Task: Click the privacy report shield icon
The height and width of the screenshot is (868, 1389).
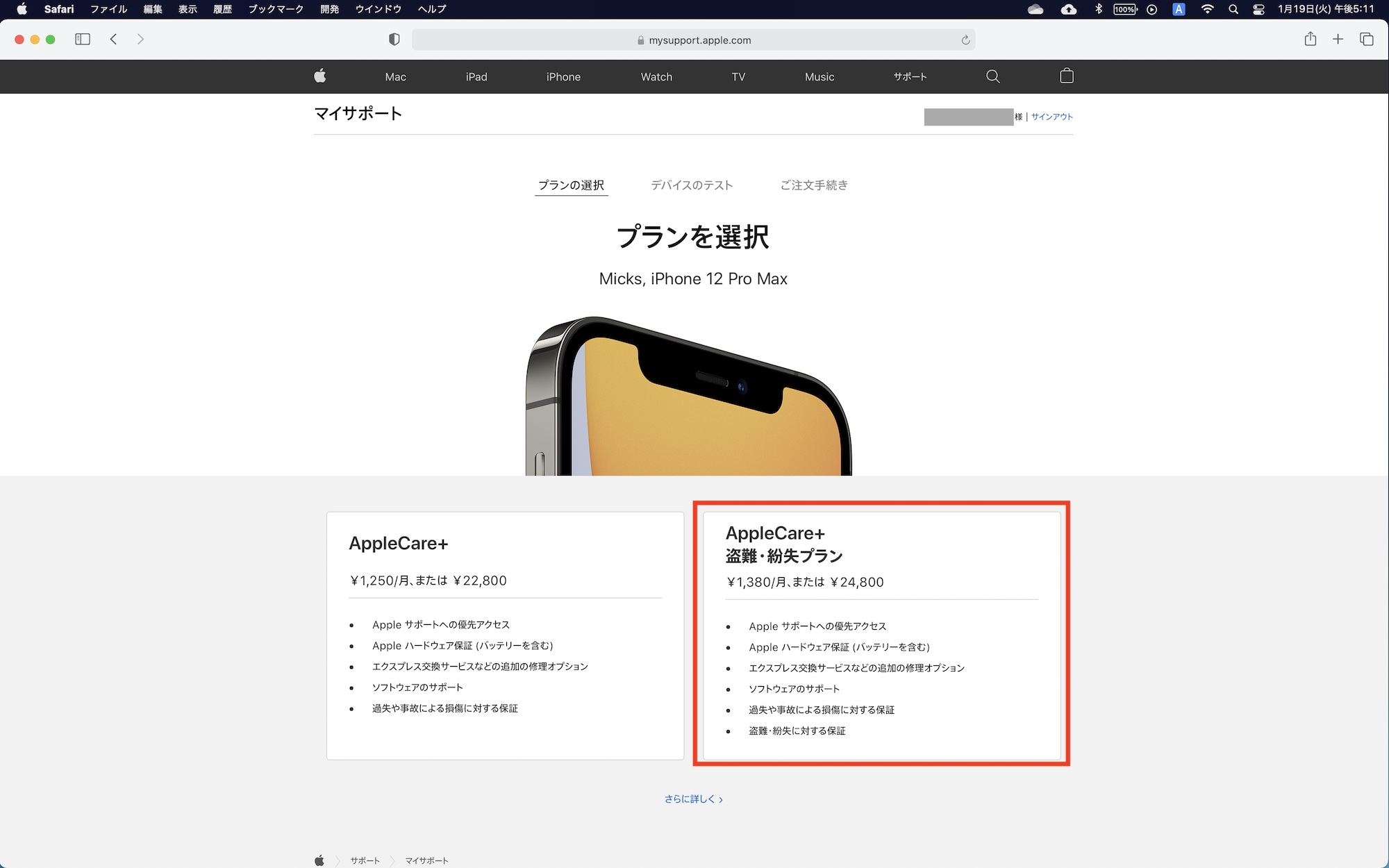Action: (x=394, y=40)
